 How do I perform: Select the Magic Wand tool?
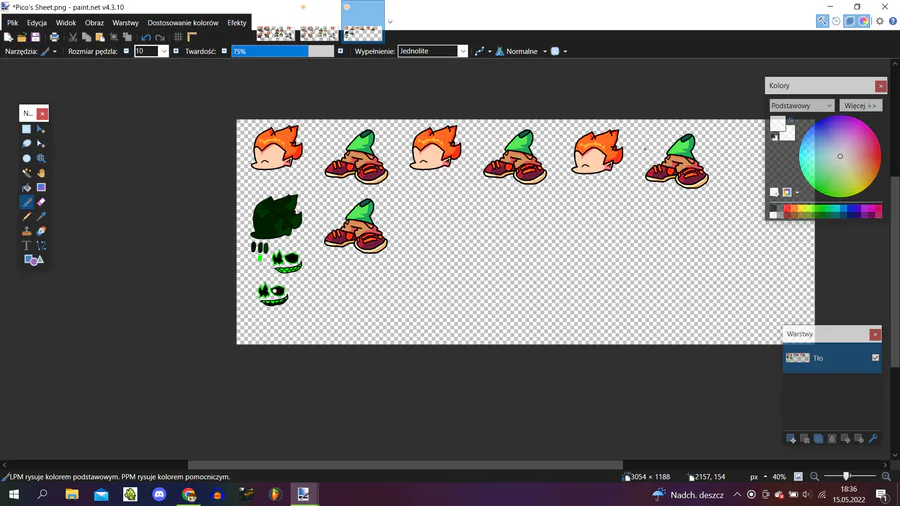click(26, 173)
